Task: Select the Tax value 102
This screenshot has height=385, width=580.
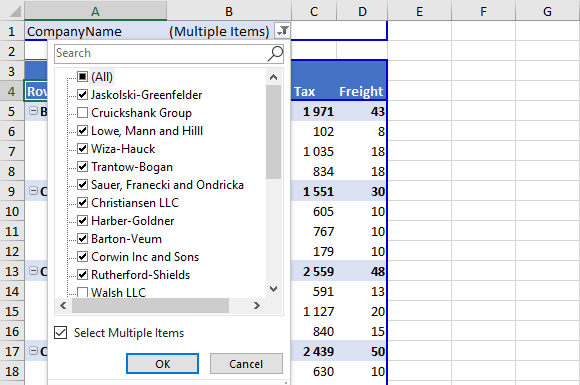Action: pos(314,131)
